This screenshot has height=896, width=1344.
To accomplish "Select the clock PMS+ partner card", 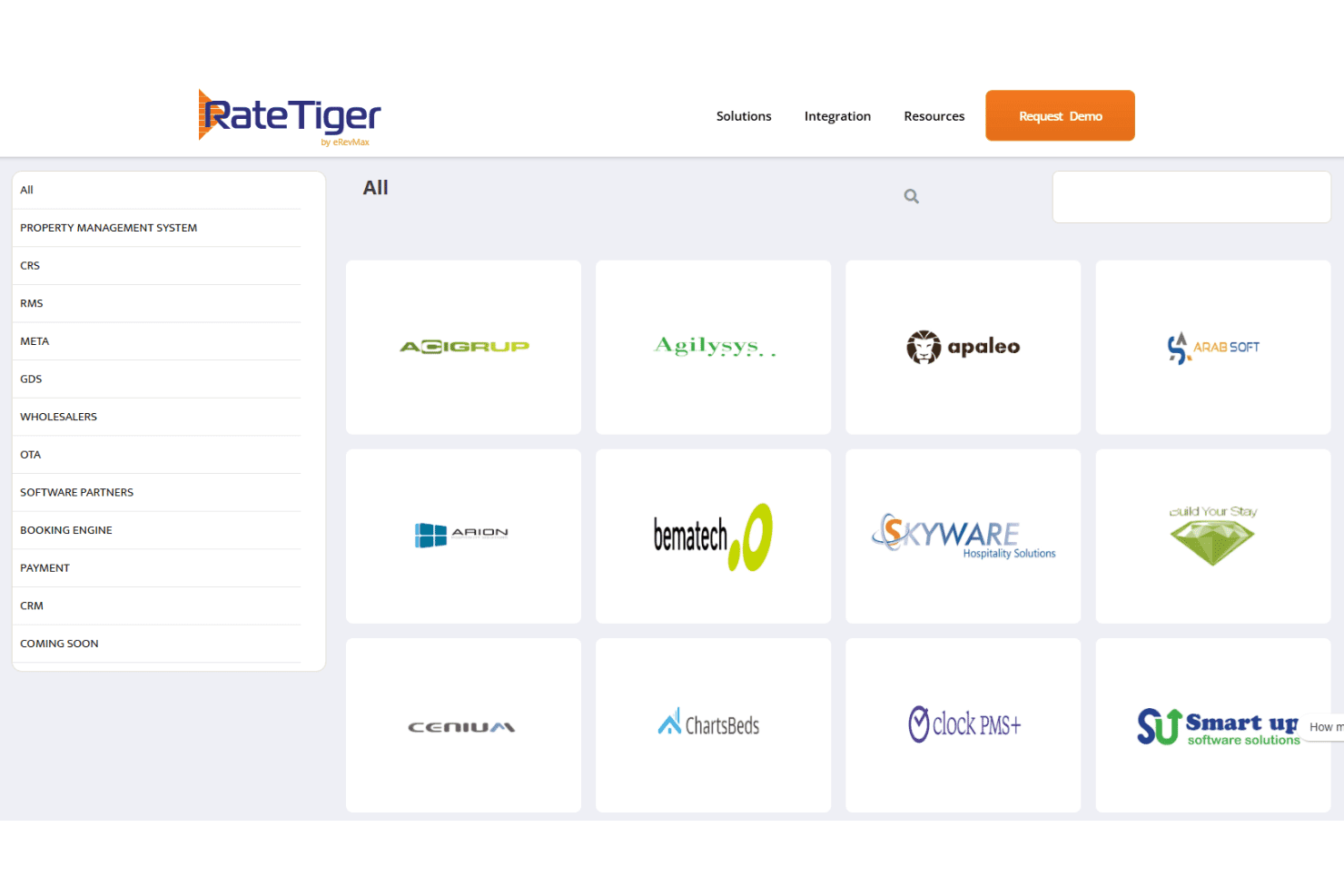I will (x=963, y=724).
